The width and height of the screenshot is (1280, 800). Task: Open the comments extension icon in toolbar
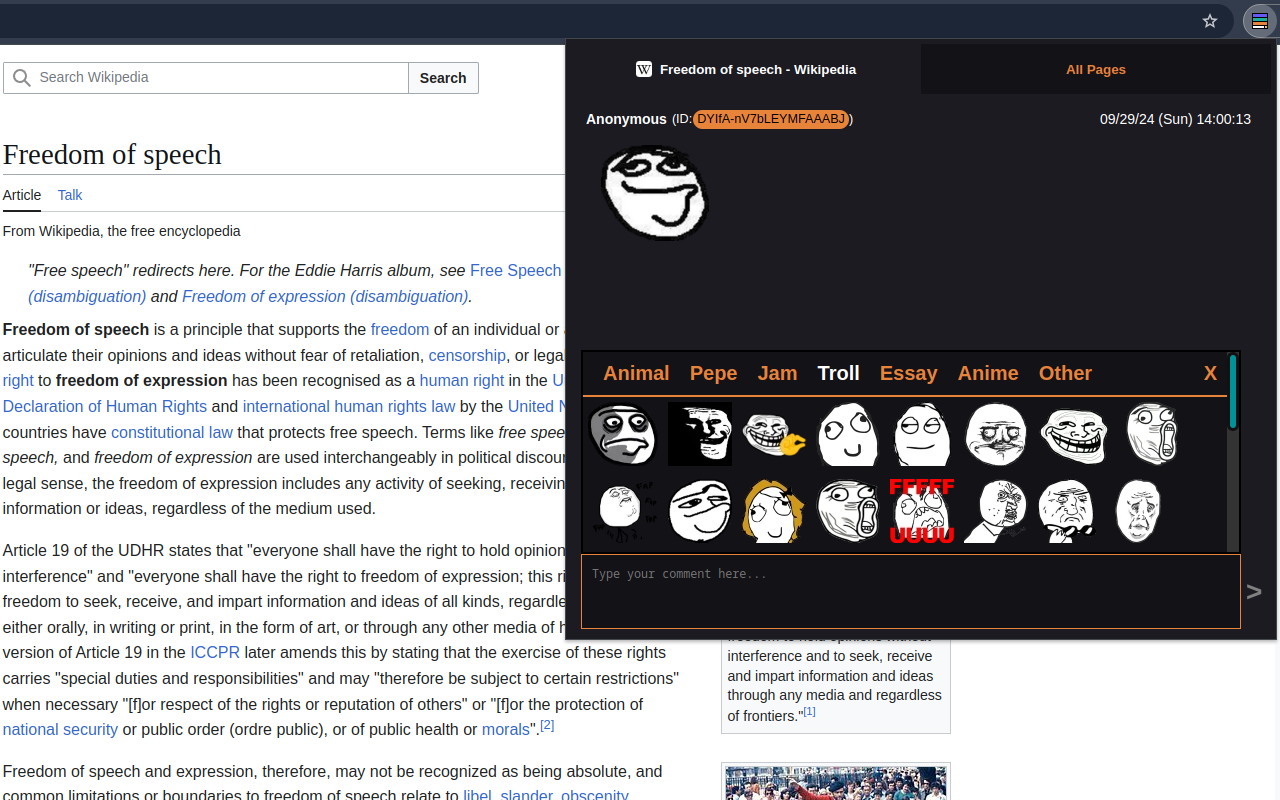coord(1259,21)
